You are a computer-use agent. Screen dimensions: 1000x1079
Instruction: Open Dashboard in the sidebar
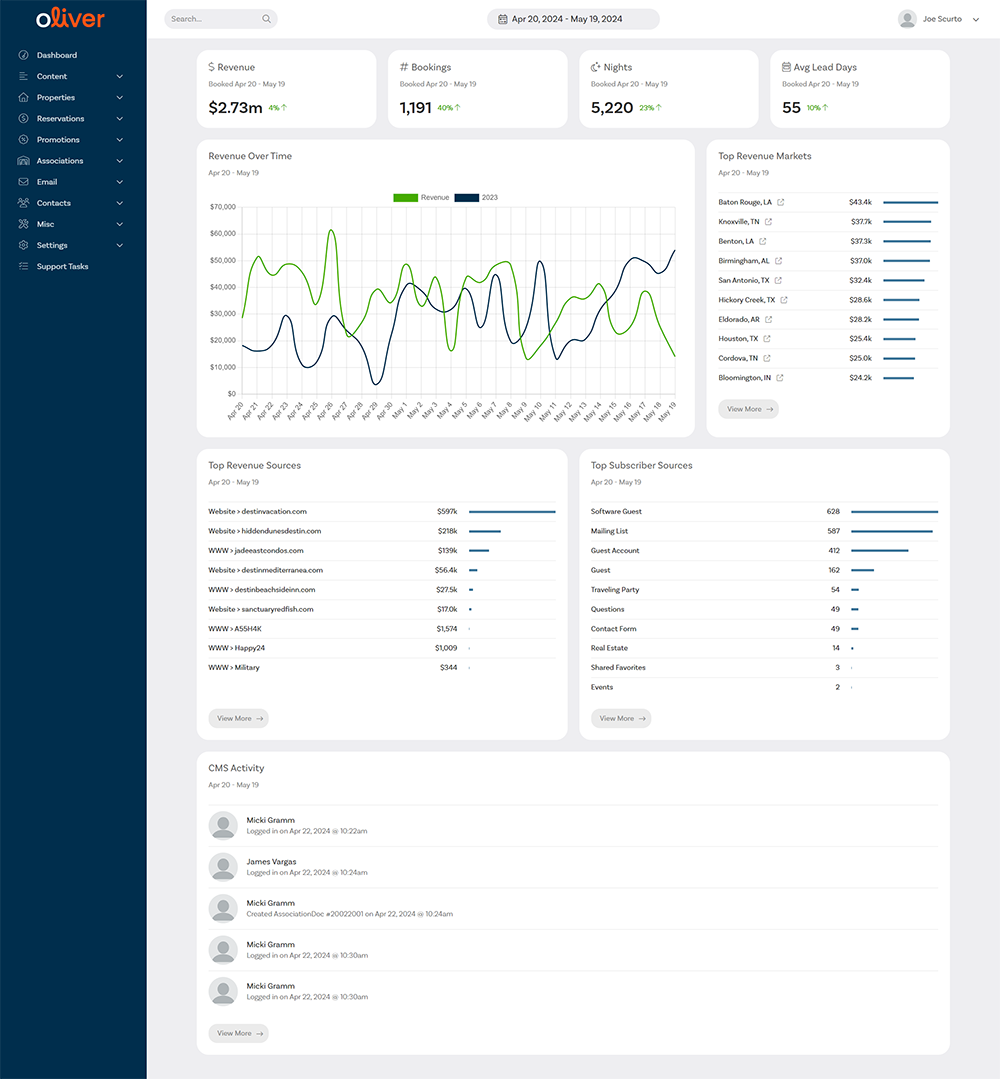[x=57, y=55]
